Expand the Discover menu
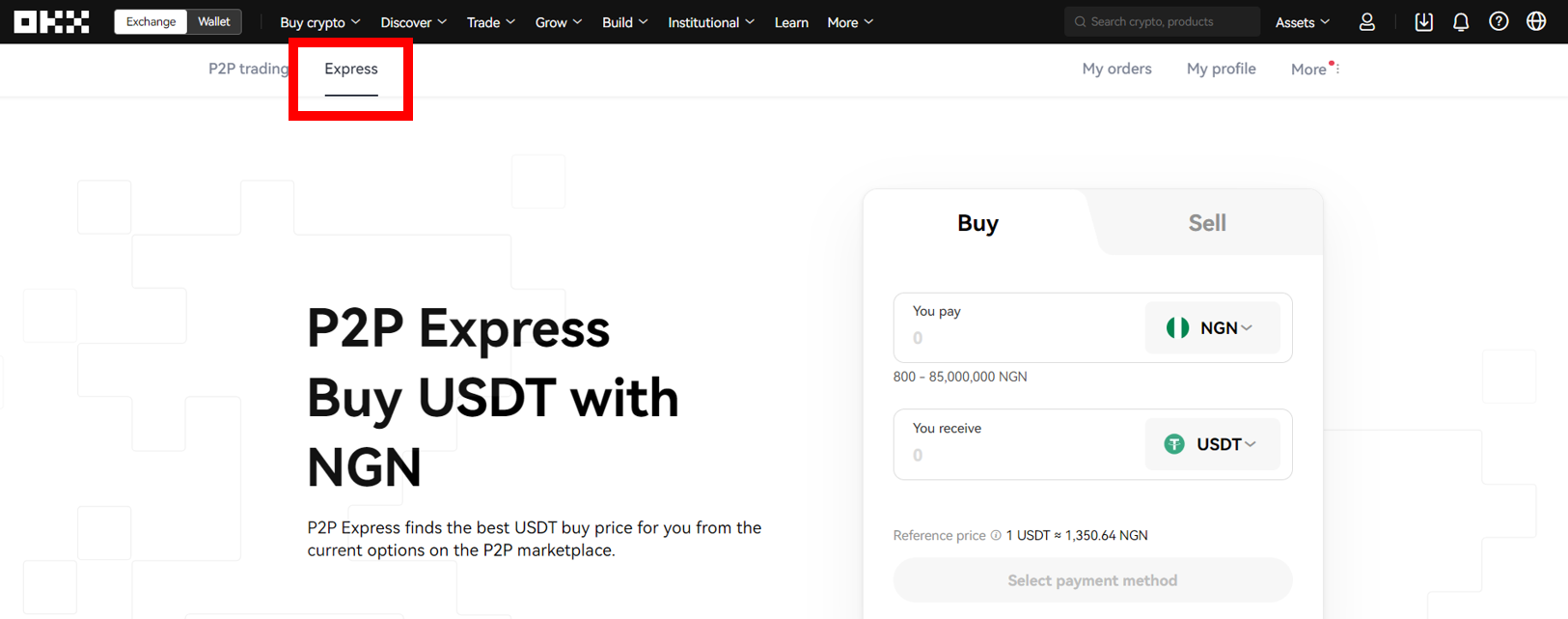The height and width of the screenshot is (619, 1568). coord(414,22)
